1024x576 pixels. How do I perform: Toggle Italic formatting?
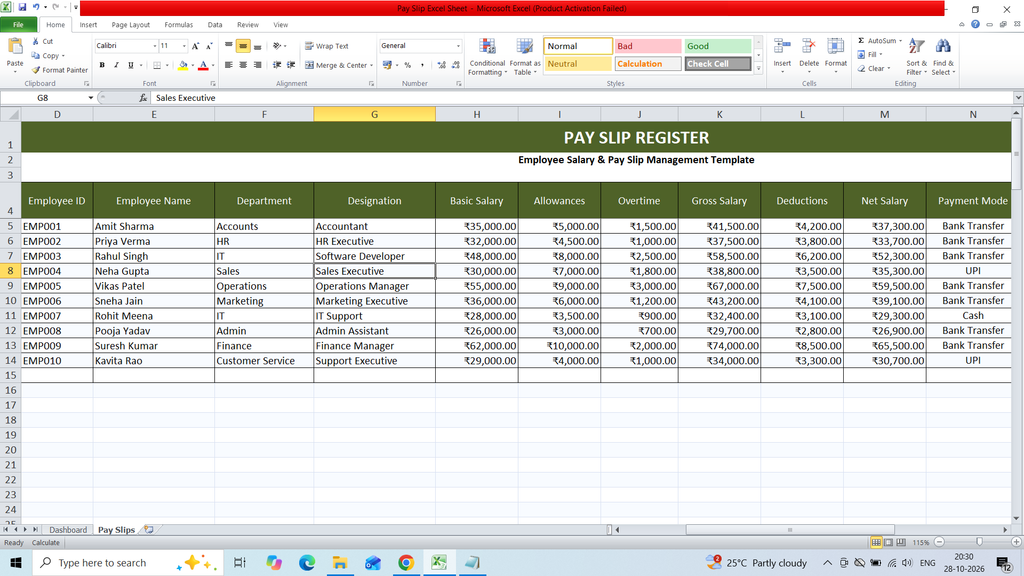pos(116,65)
